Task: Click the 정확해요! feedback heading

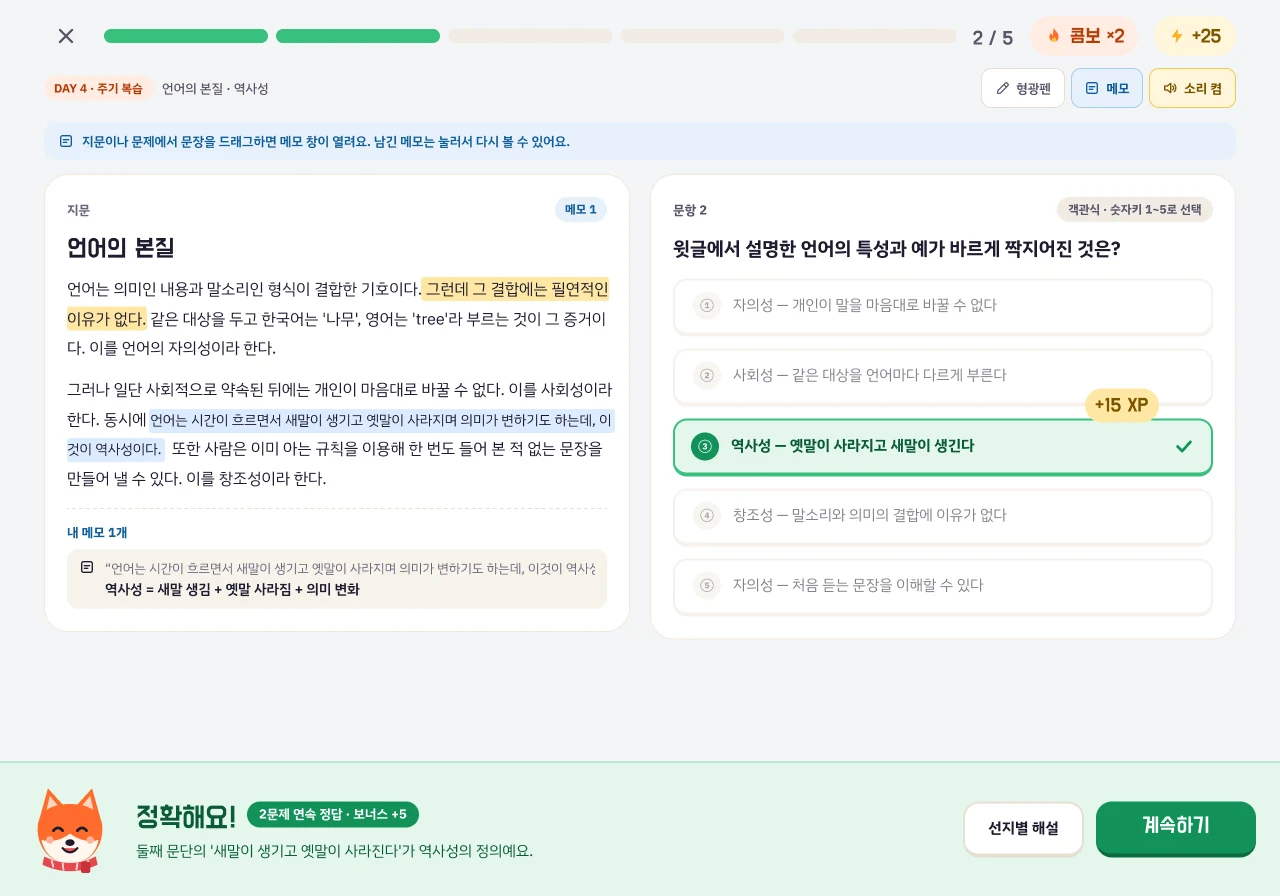Action: (x=186, y=816)
